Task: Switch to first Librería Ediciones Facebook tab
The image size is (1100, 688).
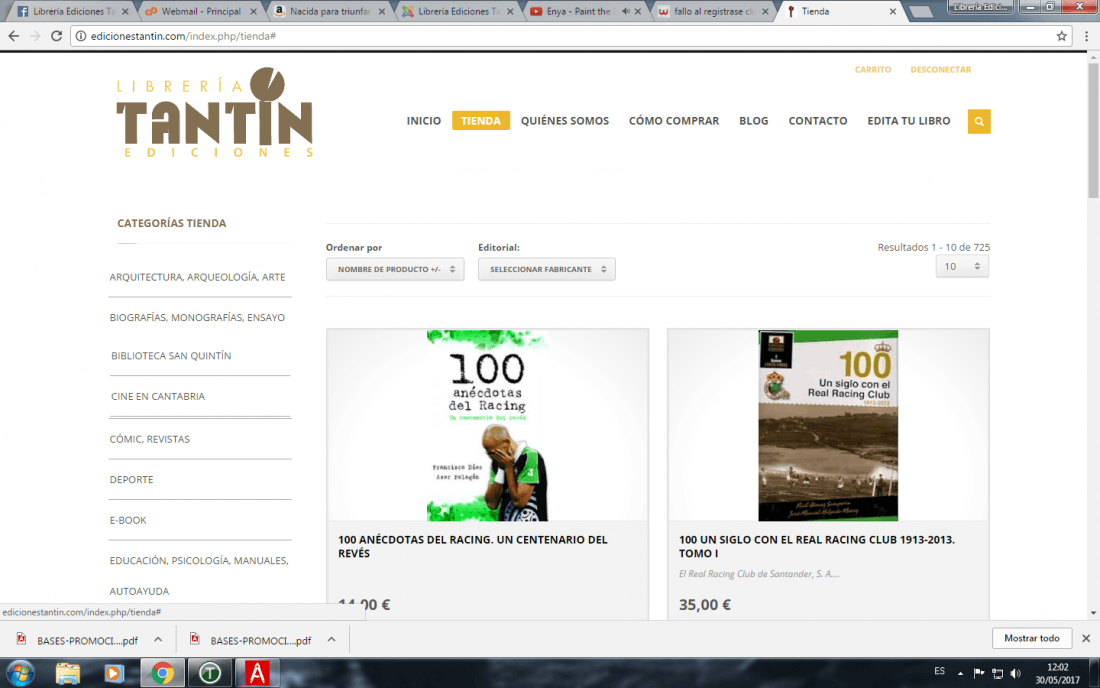Action: (74, 11)
